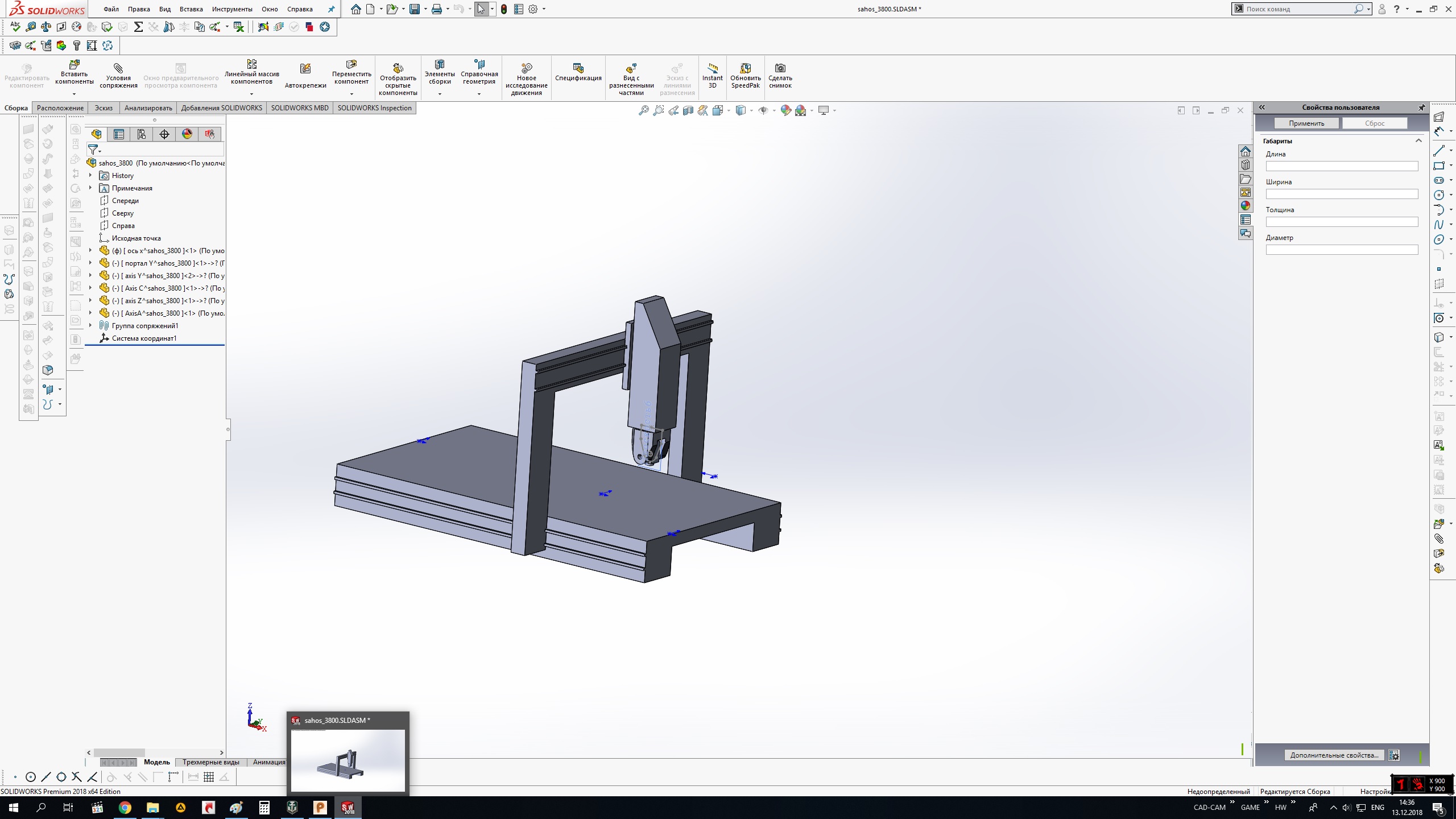Click Edit appearance icon in view toolbar
1456x819 pixels.
[x=786, y=110]
